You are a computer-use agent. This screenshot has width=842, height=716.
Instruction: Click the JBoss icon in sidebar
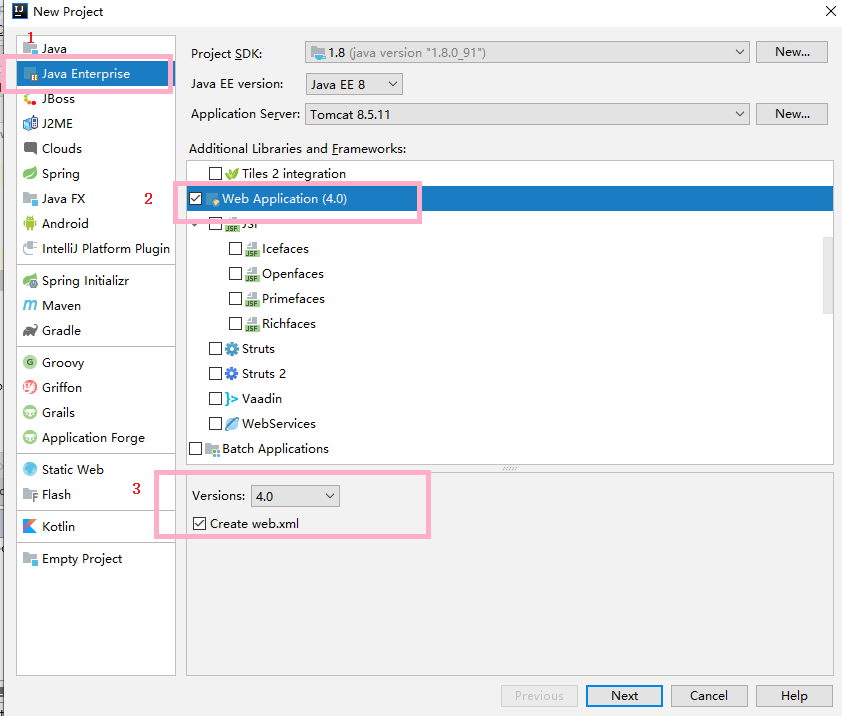[x=30, y=99]
